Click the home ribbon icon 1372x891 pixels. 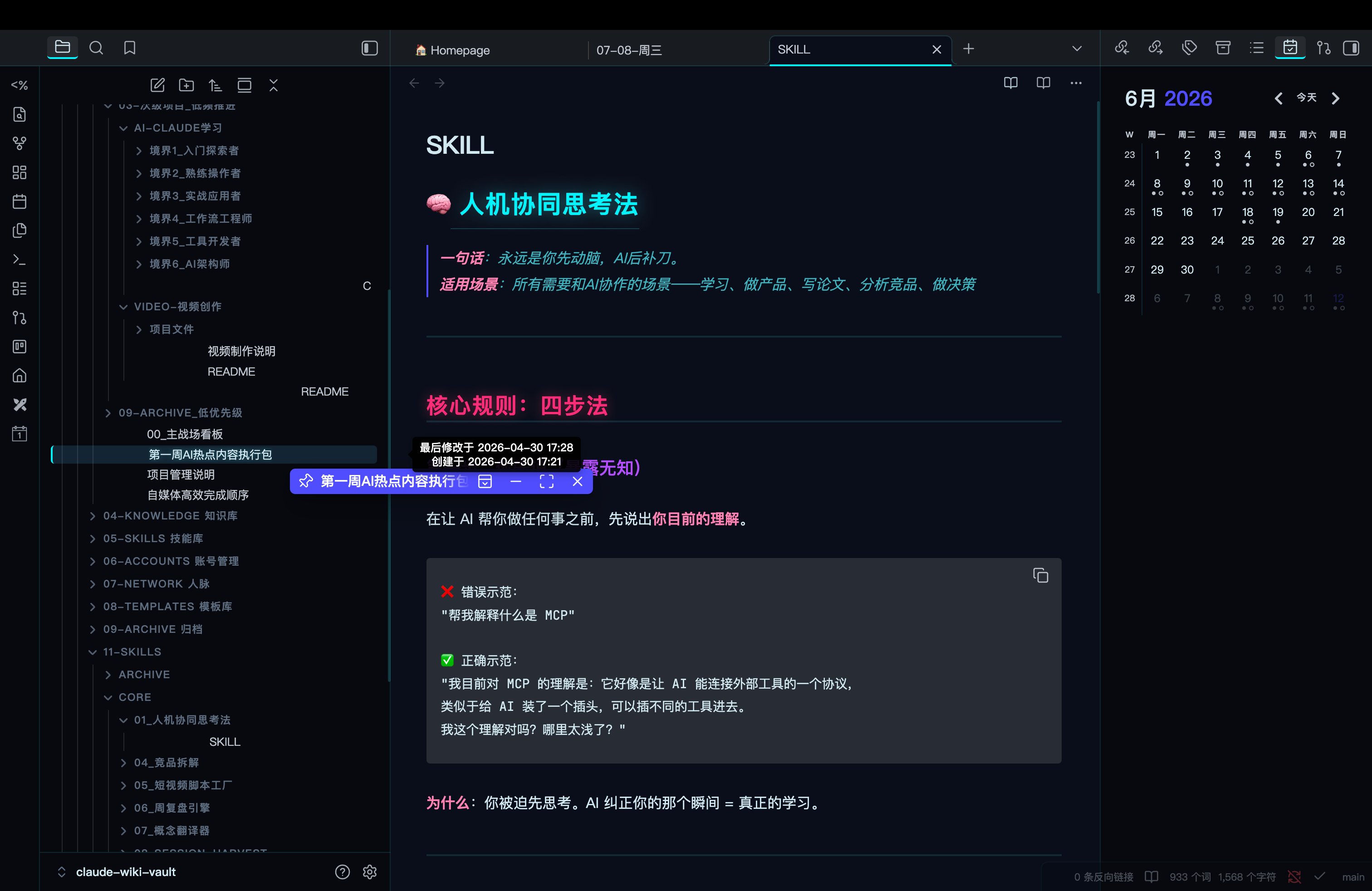click(20, 376)
